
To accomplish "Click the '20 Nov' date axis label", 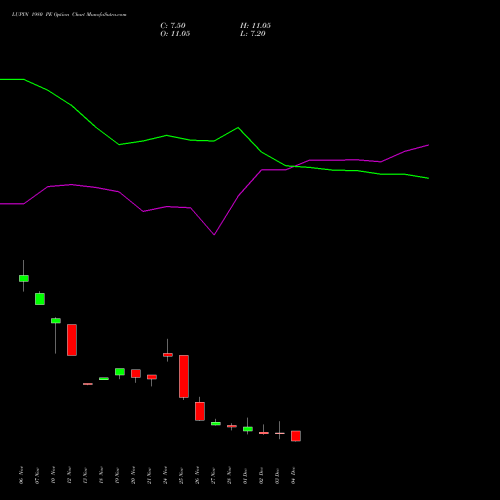I will tap(133, 475).
